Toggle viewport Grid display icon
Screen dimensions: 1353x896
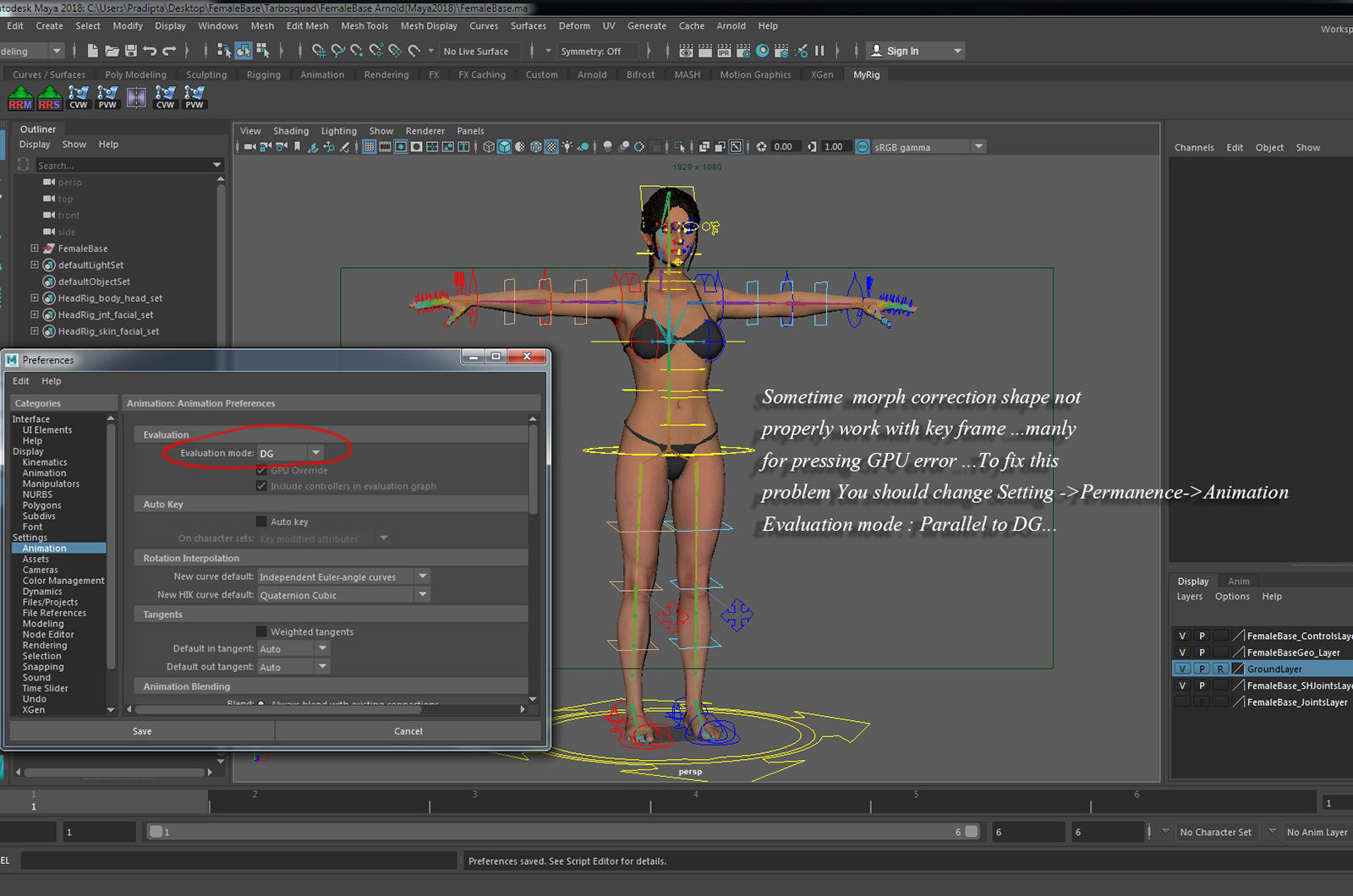coord(370,146)
